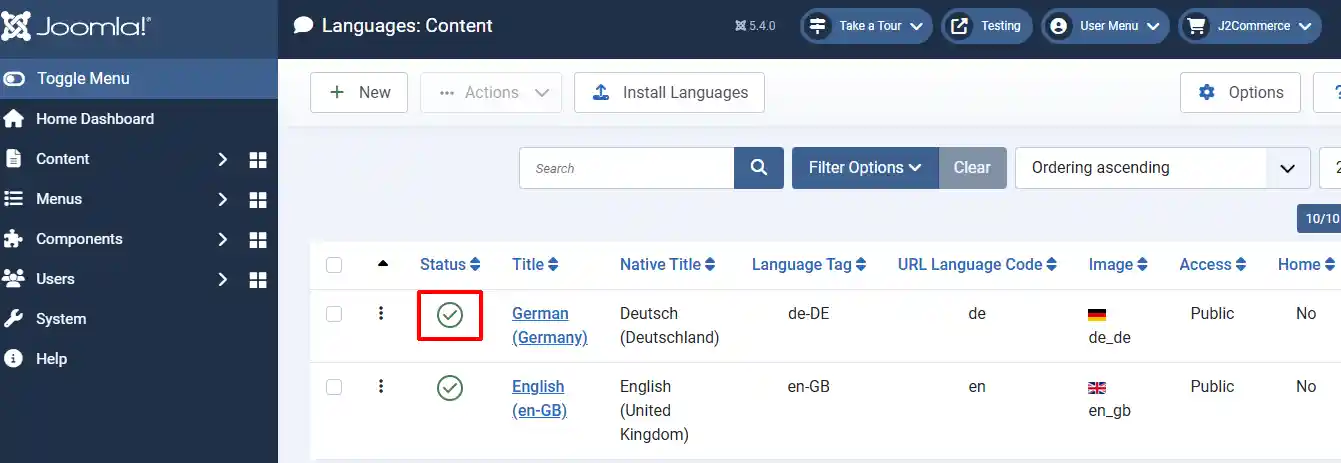Open the User Menu dropdown

click(x=1105, y=26)
